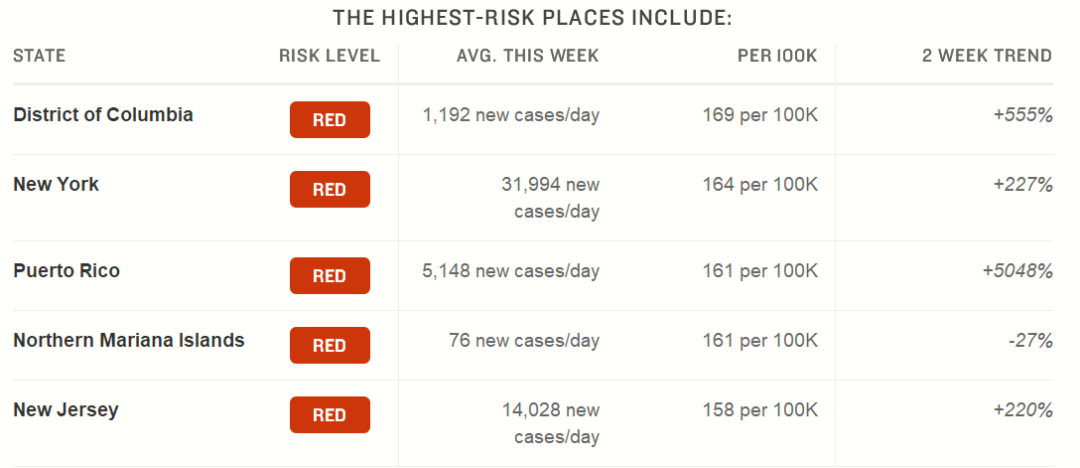
Task: Click RED badge for Northern Mariana Islands
Action: pos(329,345)
